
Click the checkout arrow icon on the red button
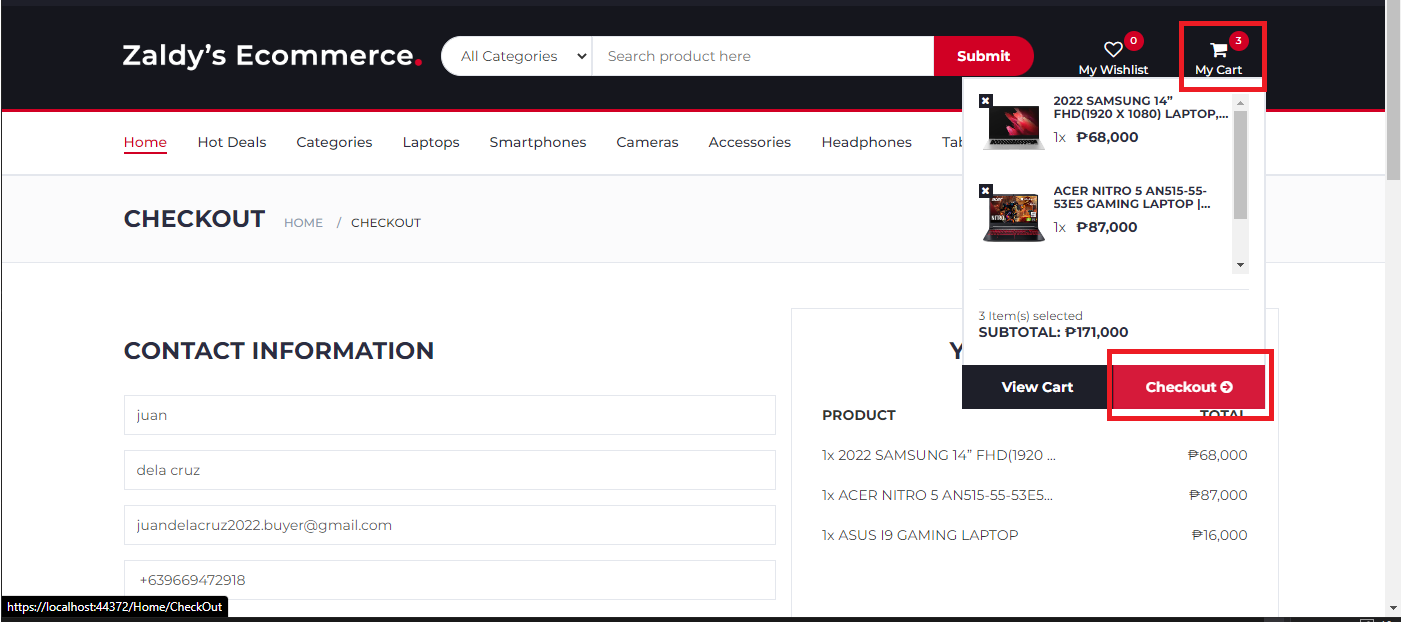click(x=1227, y=386)
